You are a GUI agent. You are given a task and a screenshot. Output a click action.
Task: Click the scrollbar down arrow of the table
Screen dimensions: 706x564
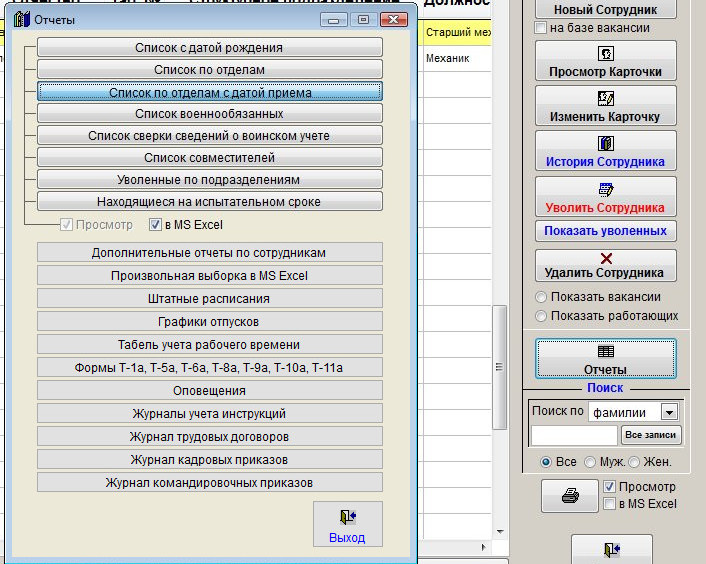[x=500, y=532]
